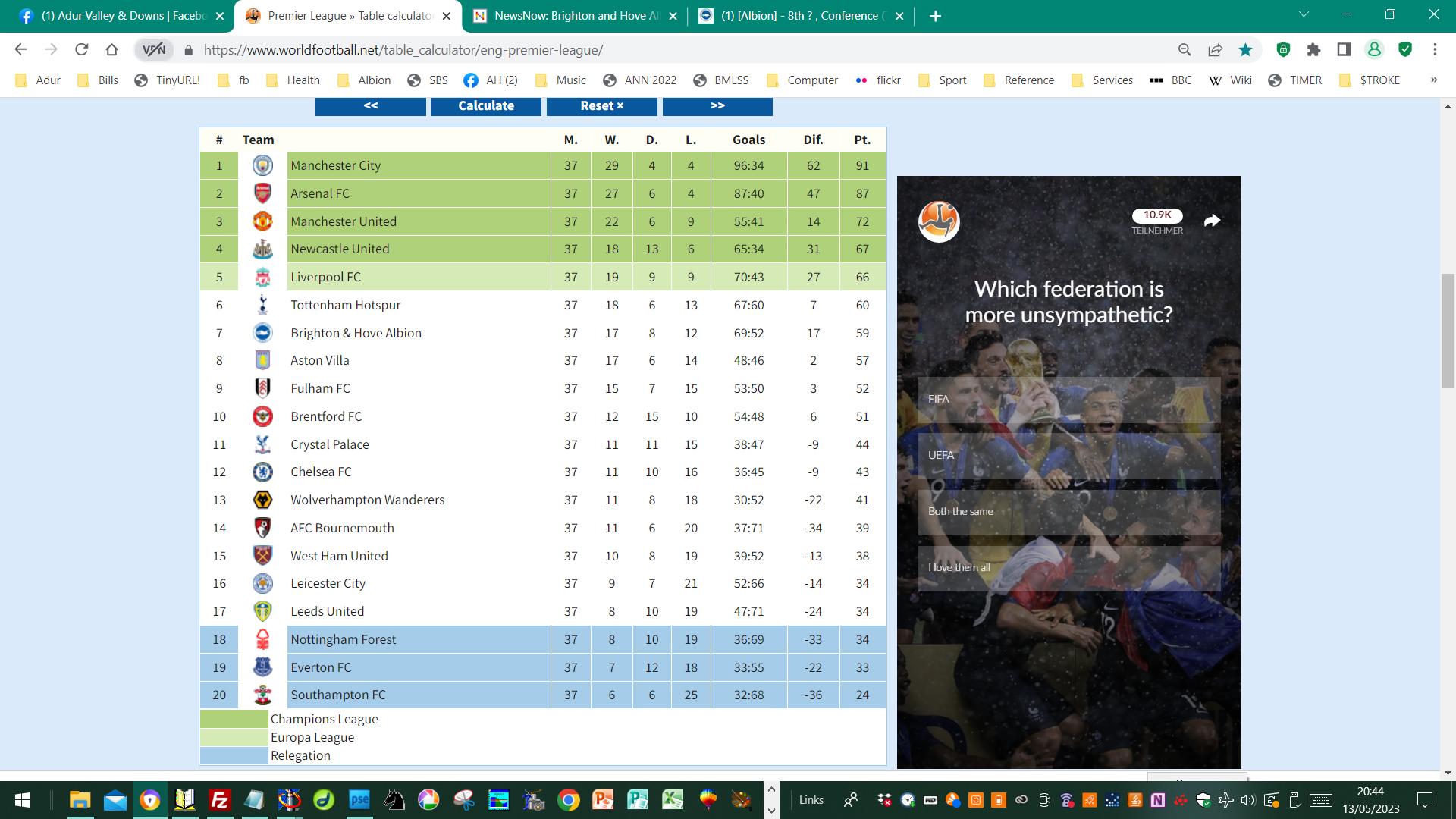Open the TinyURL! bookmark
This screenshot has height=819, width=1456.
[168, 80]
